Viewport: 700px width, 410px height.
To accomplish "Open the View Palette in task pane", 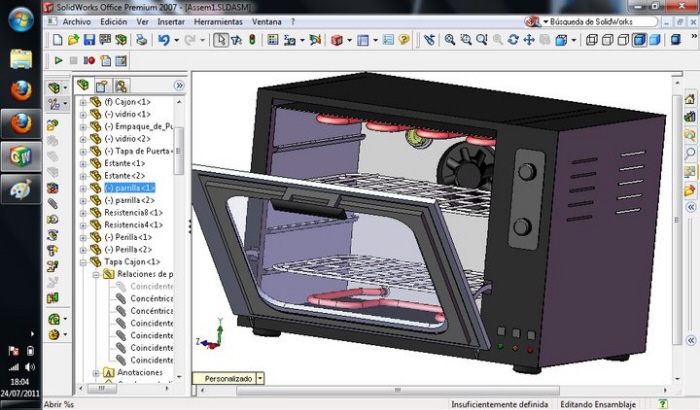I will point(690,172).
